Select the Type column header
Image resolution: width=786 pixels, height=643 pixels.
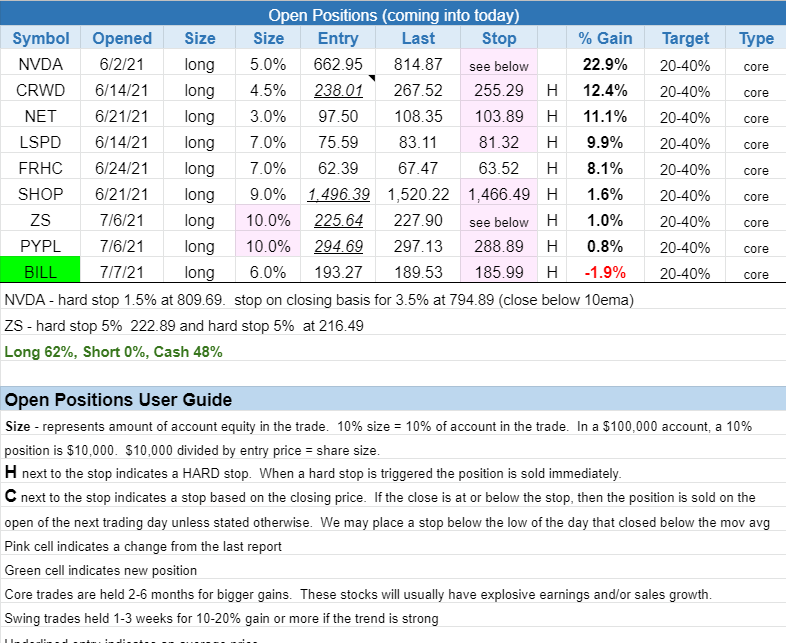756,38
